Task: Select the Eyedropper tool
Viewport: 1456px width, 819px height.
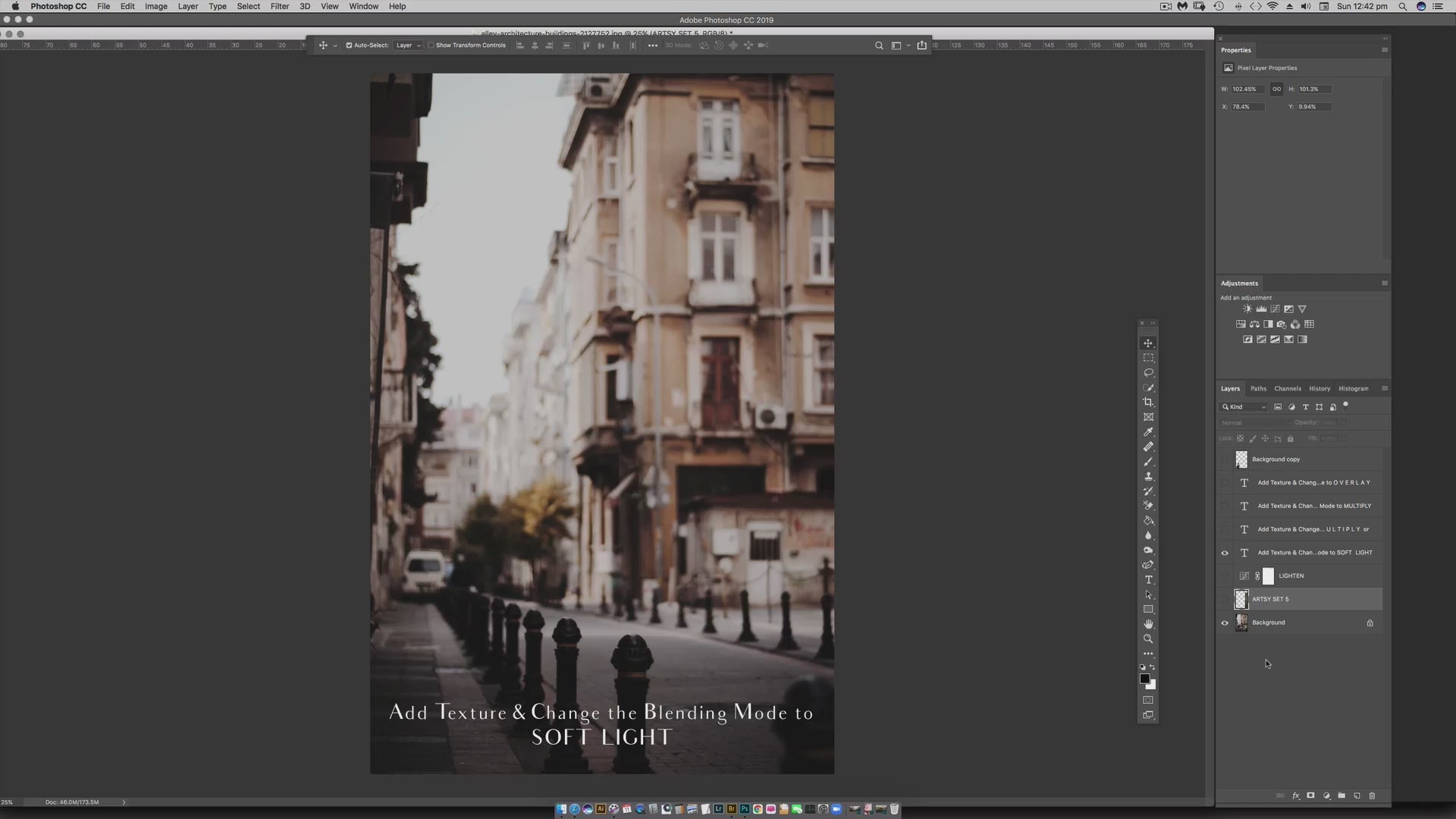Action: 1148,431
